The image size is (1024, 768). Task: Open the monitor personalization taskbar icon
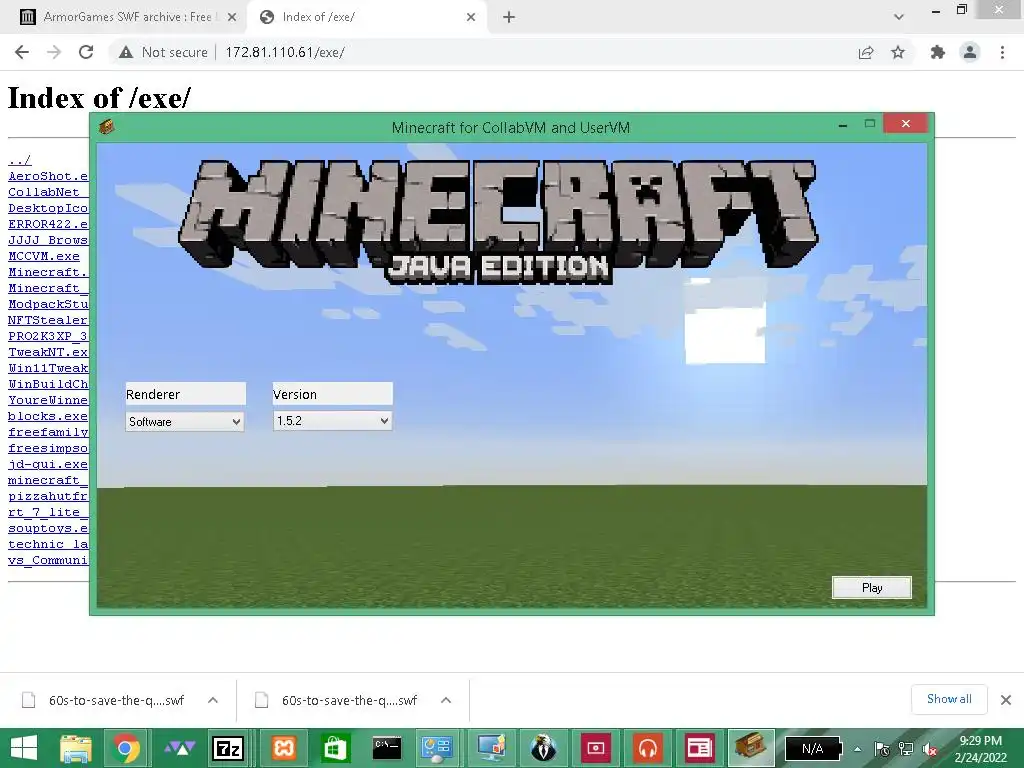click(491, 748)
